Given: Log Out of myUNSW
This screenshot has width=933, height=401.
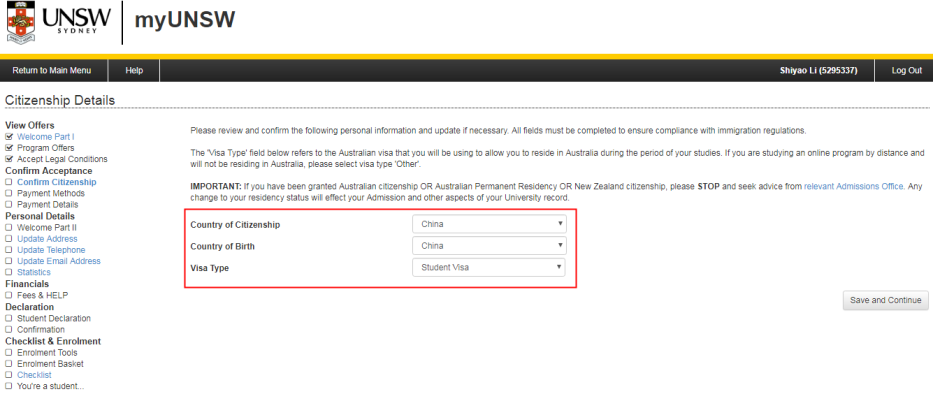Looking at the screenshot, I should click(906, 70).
